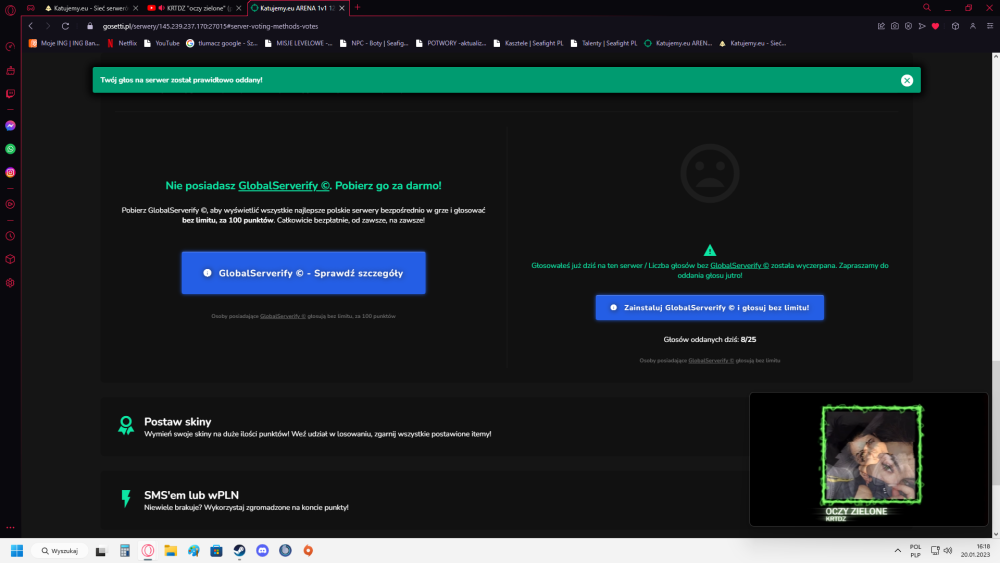The width and height of the screenshot is (1000, 563).
Task: Dismiss the green vote confirmation banner
Action: point(906,80)
